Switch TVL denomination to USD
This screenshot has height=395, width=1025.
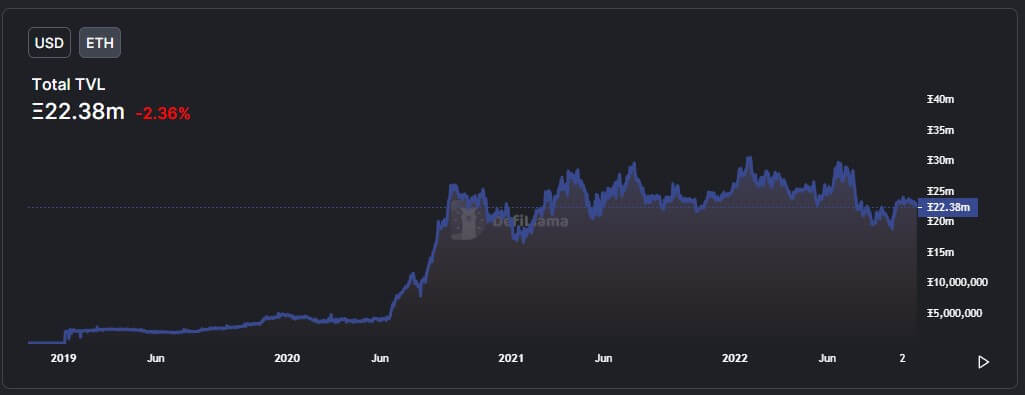point(49,44)
